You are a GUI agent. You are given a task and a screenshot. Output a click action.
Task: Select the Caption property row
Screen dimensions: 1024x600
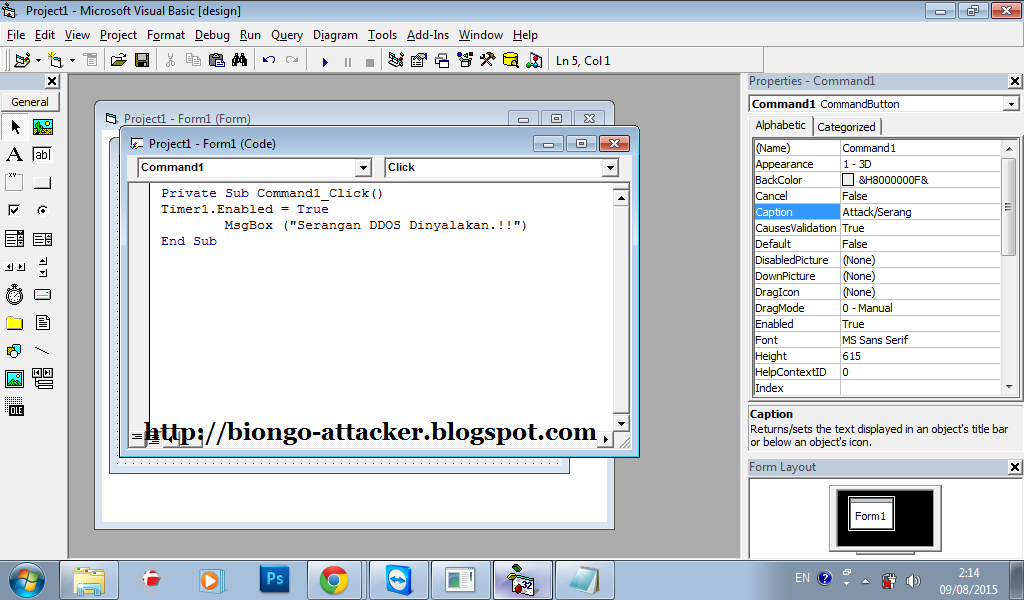click(x=876, y=212)
